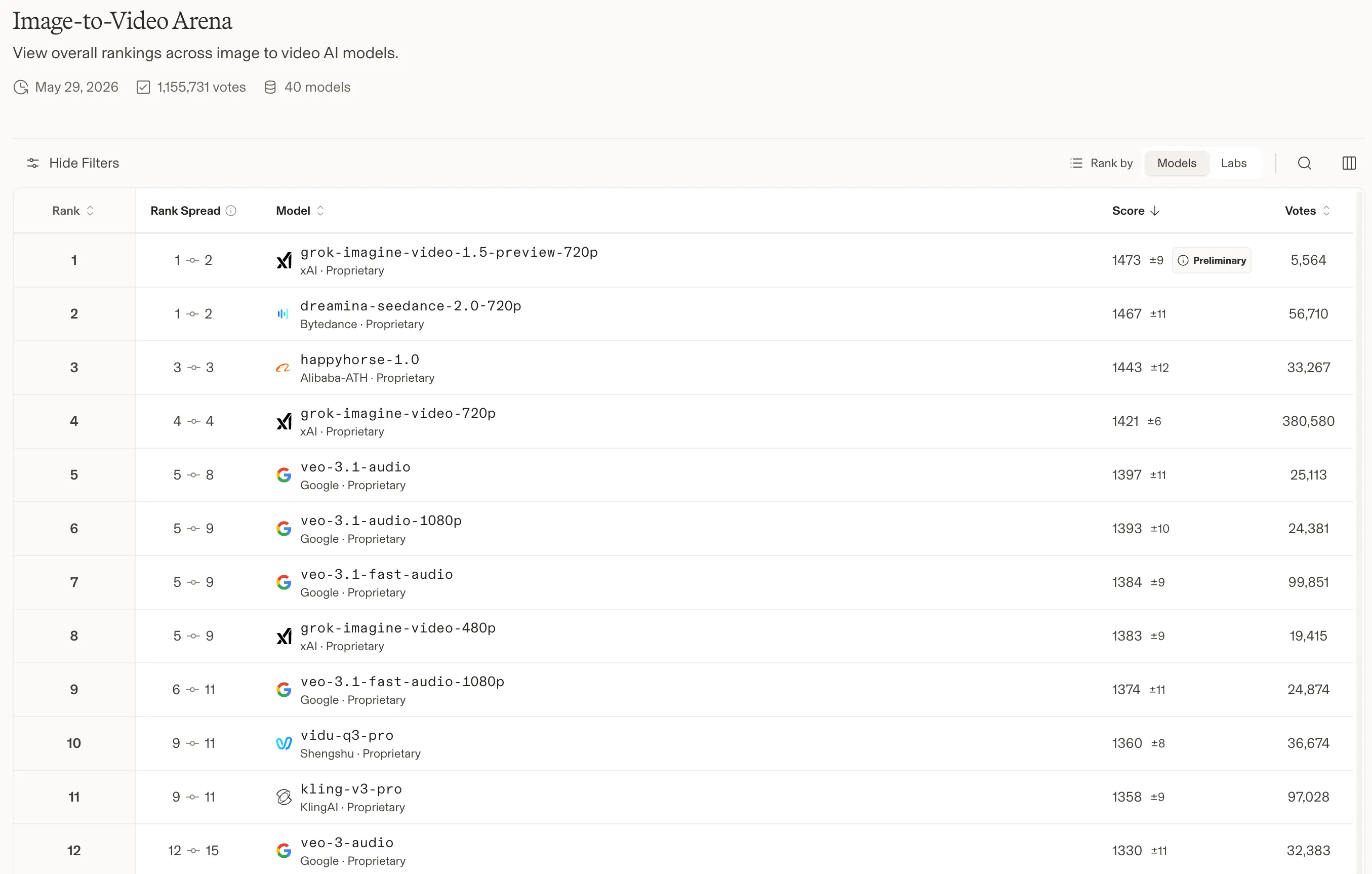Open grok-imagine-video-720p model link
The width and height of the screenshot is (1372, 874).
(x=398, y=413)
